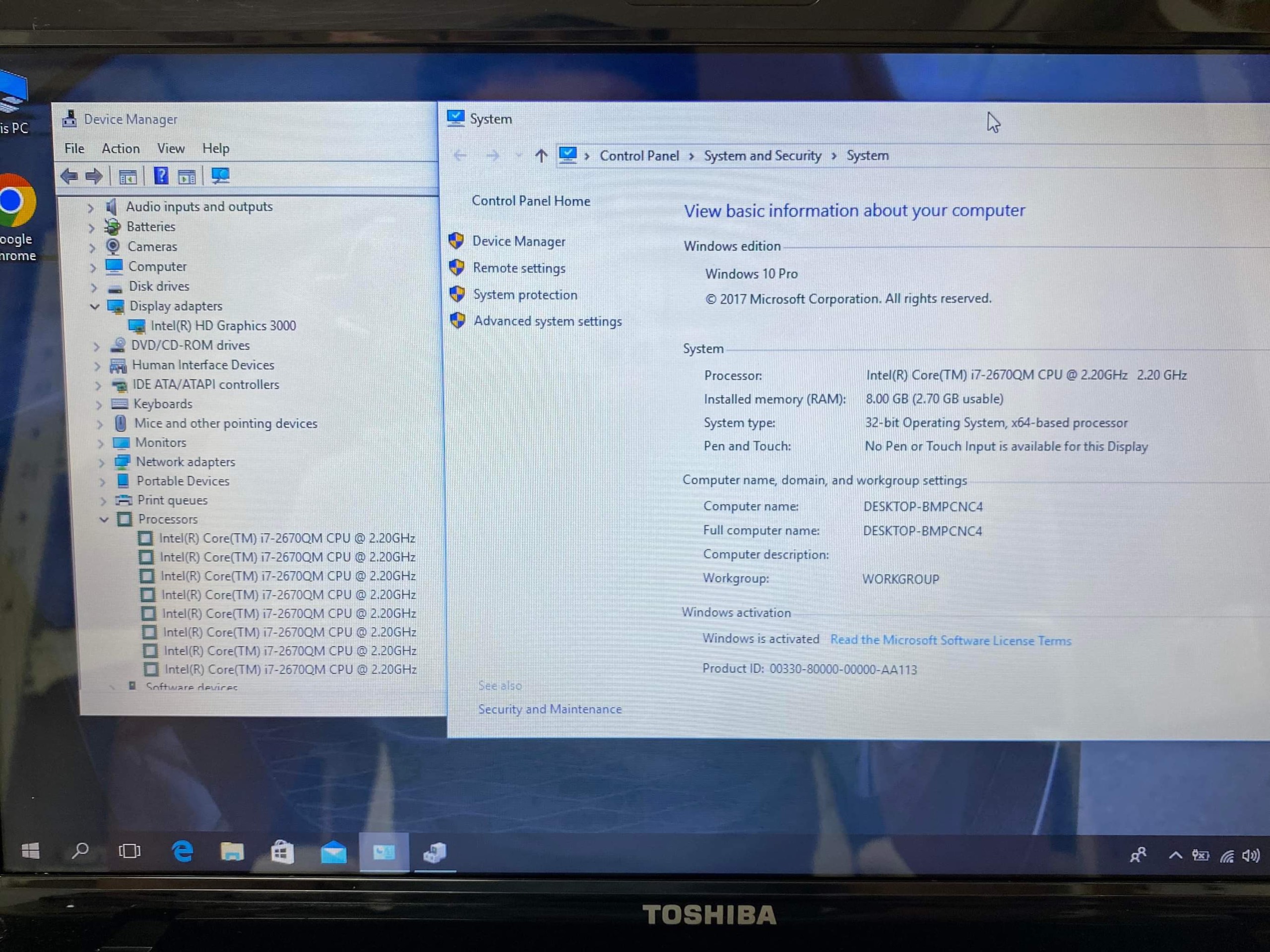Screen dimensions: 1270x952
Task: Select the Monitors tree item
Action: 161,442
